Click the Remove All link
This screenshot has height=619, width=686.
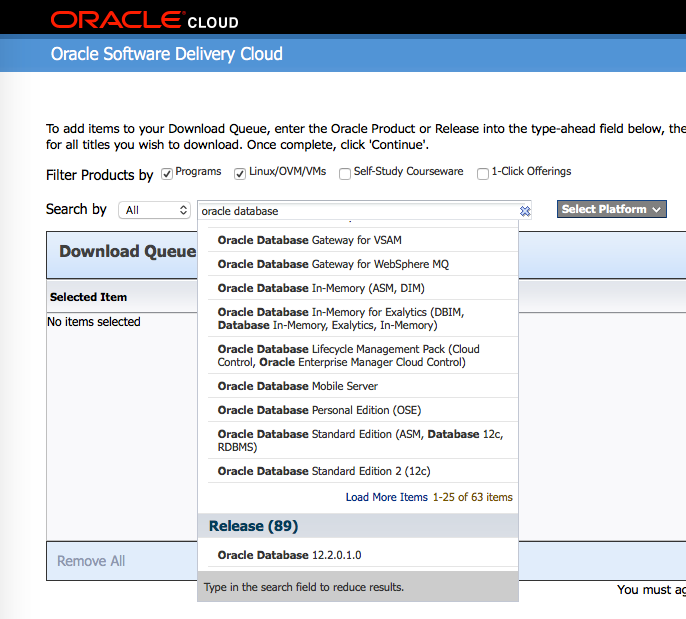pyautogui.click(x=91, y=561)
